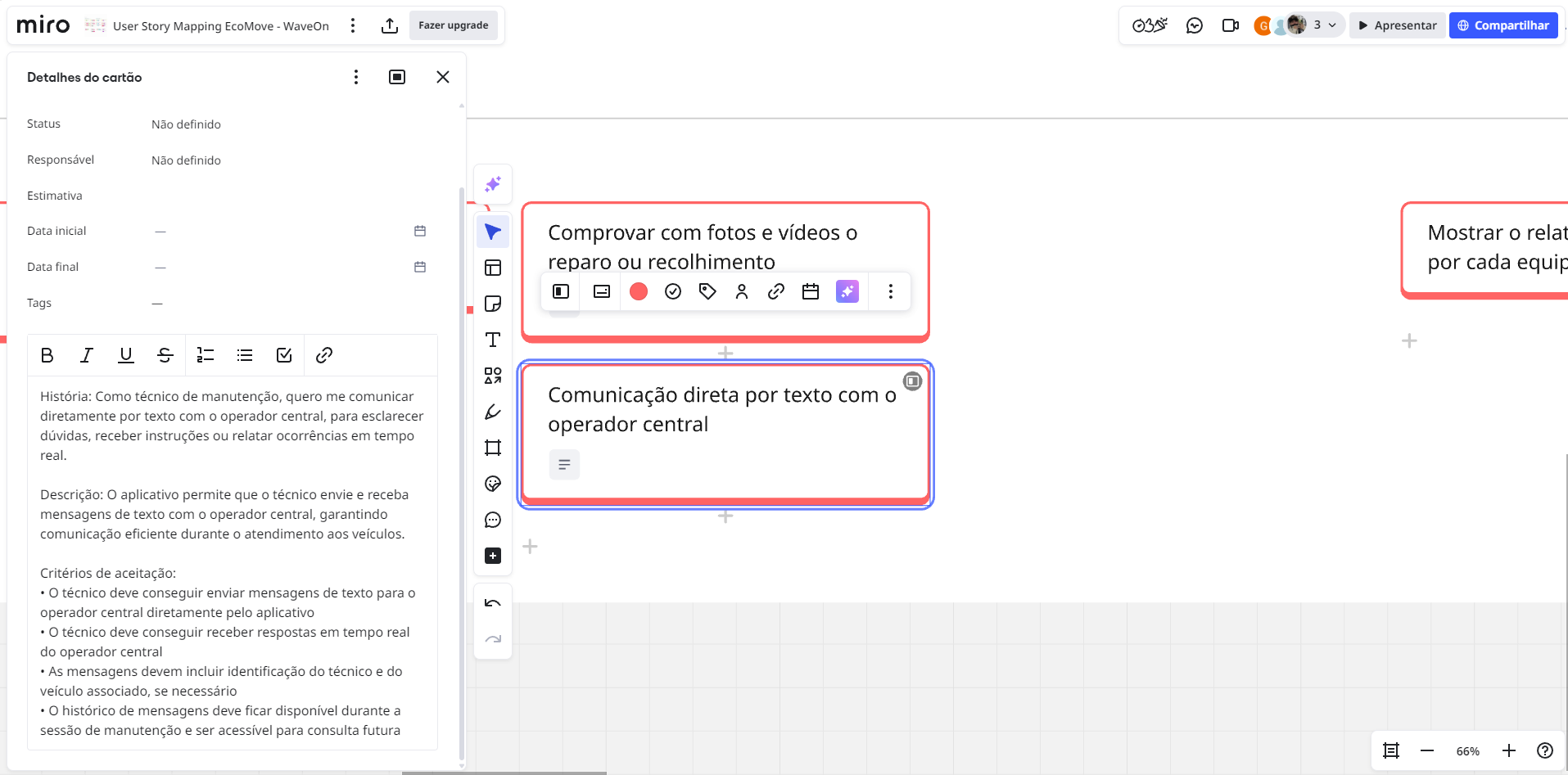Click the undo arrow
Image resolution: width=1568 pixels, height=775 pixels.
493,604
